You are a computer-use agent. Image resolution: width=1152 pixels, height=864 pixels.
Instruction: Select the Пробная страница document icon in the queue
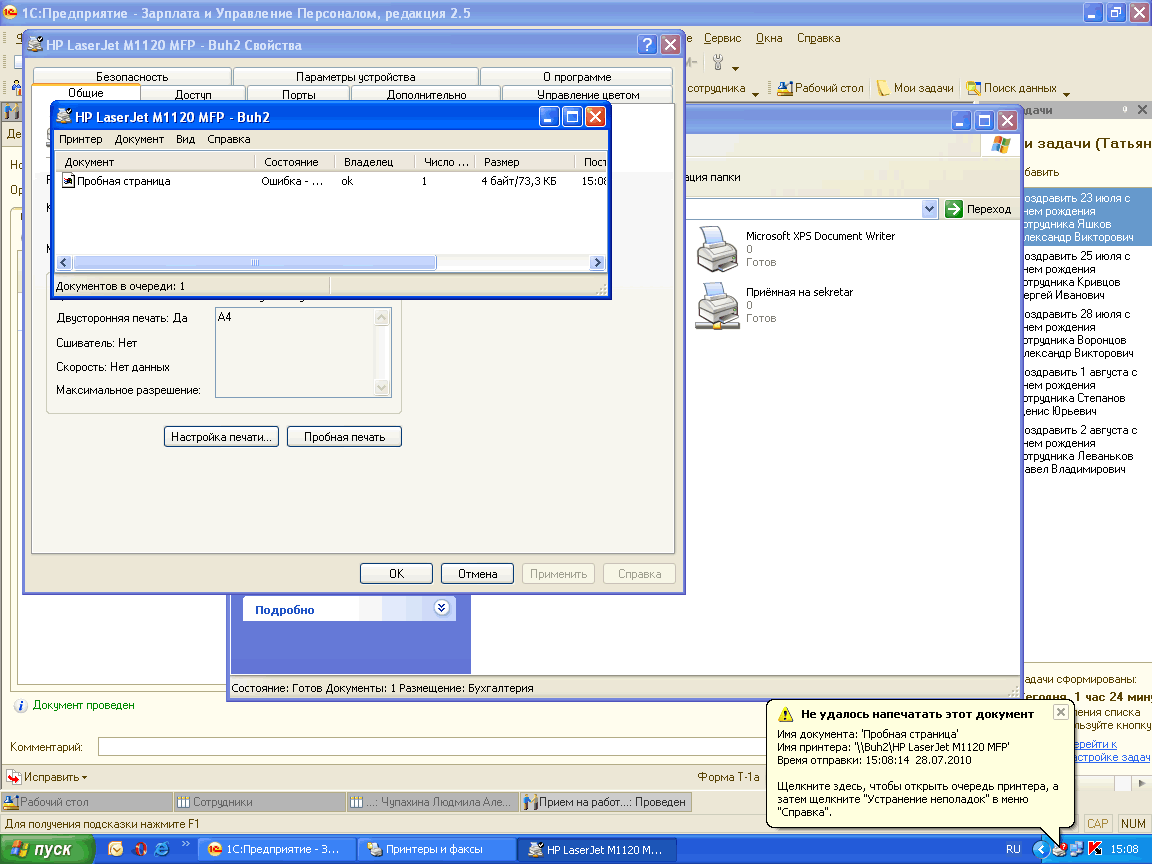68,181
